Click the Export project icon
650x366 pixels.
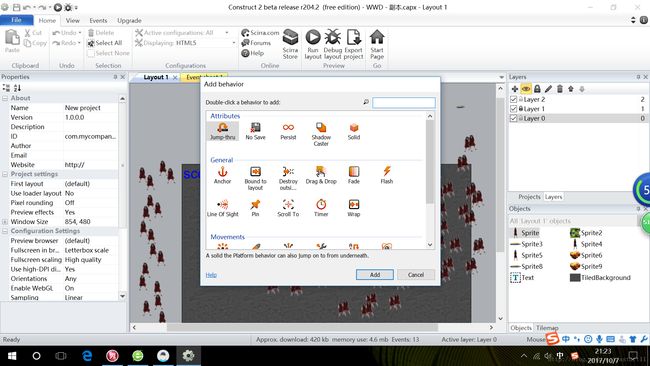[354, 37]
